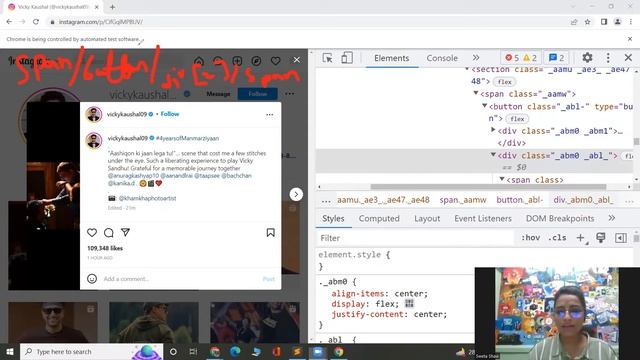The width and height of the screenshot is (640, 360).
Task: Open the DOM Breakpoints tab
Action: coord(560,218)
